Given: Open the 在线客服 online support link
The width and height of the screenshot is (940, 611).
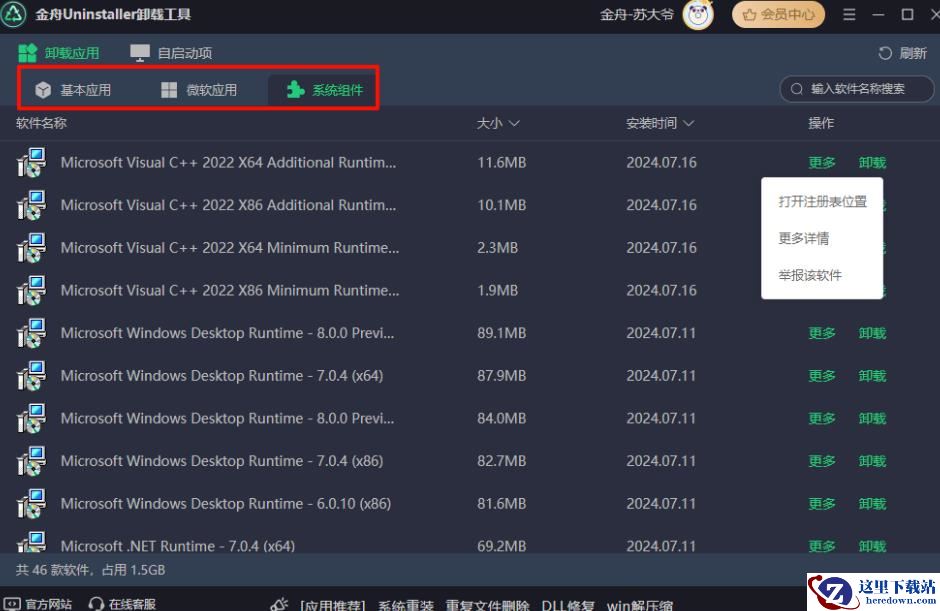Looking at the screenshot, I should tap(122, 603).
